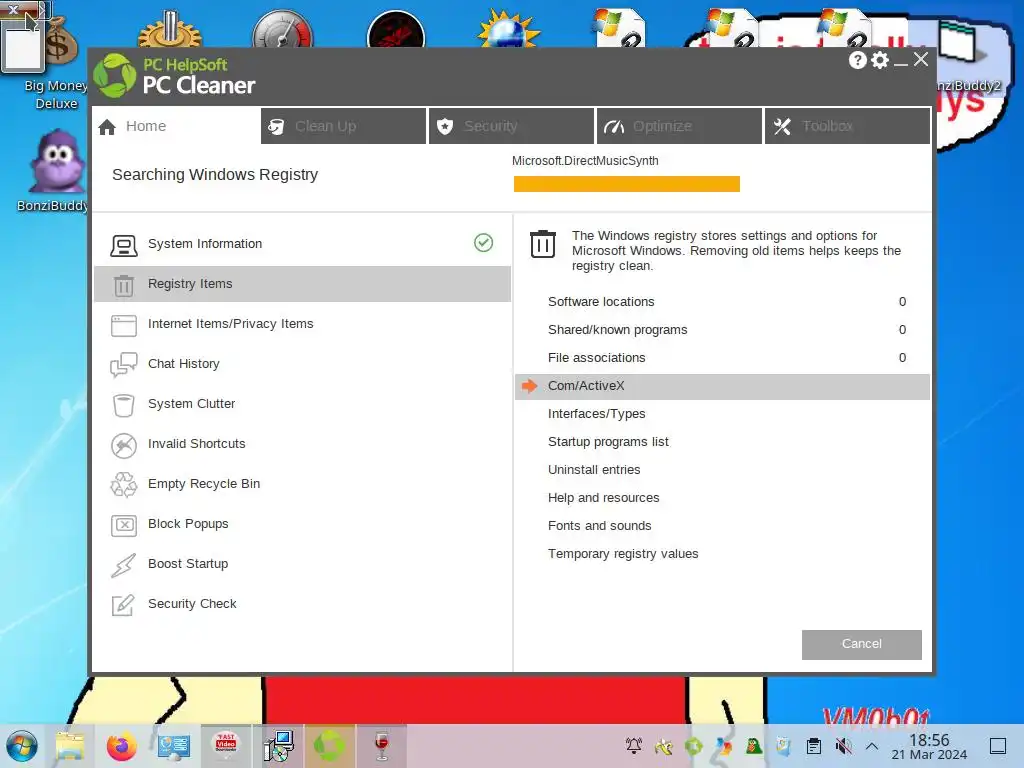The height and width of the screenshot is (768, 1024).
Task: Click the notification bell tray icon
Action: (x=633, y=746)
